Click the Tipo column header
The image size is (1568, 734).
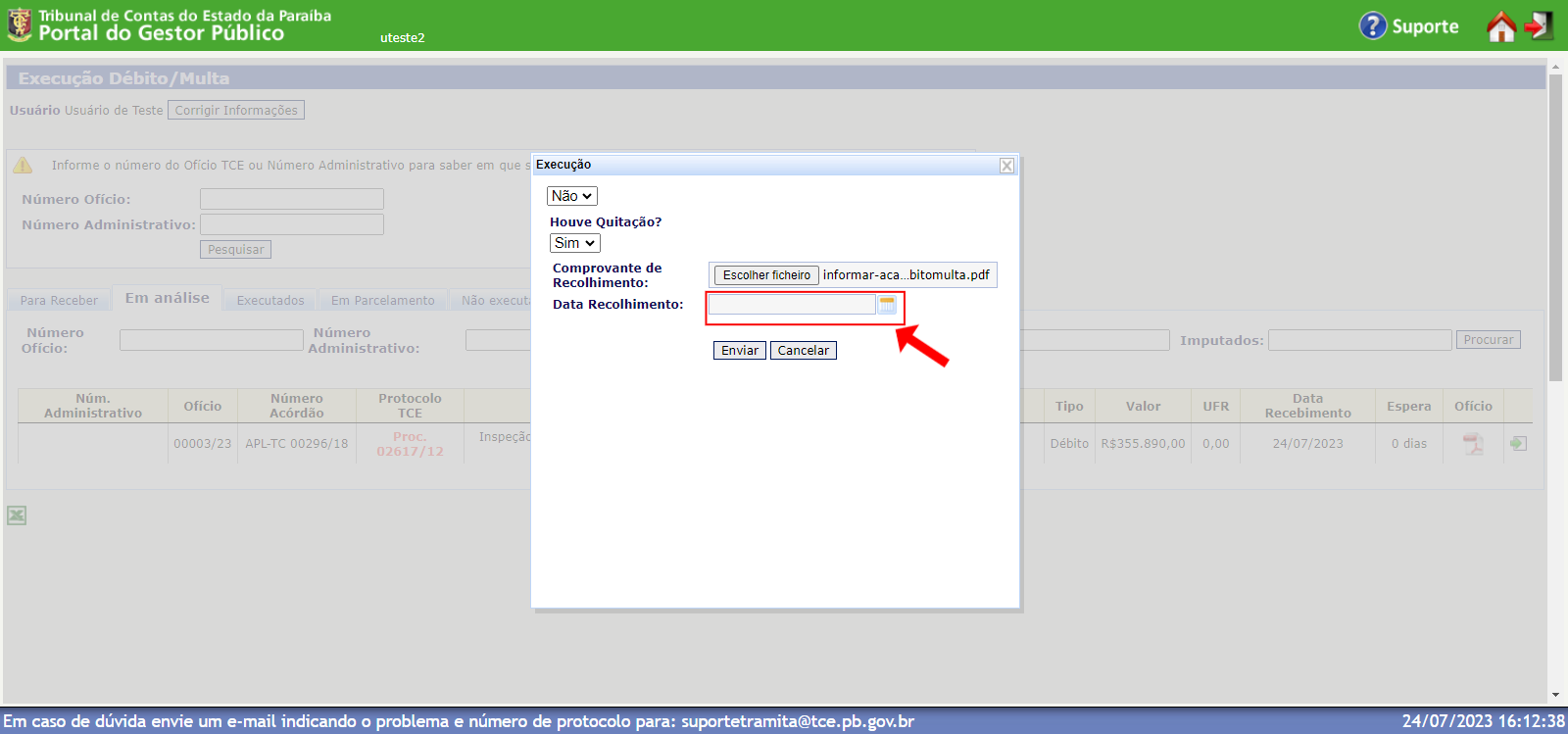(1069, 406)
